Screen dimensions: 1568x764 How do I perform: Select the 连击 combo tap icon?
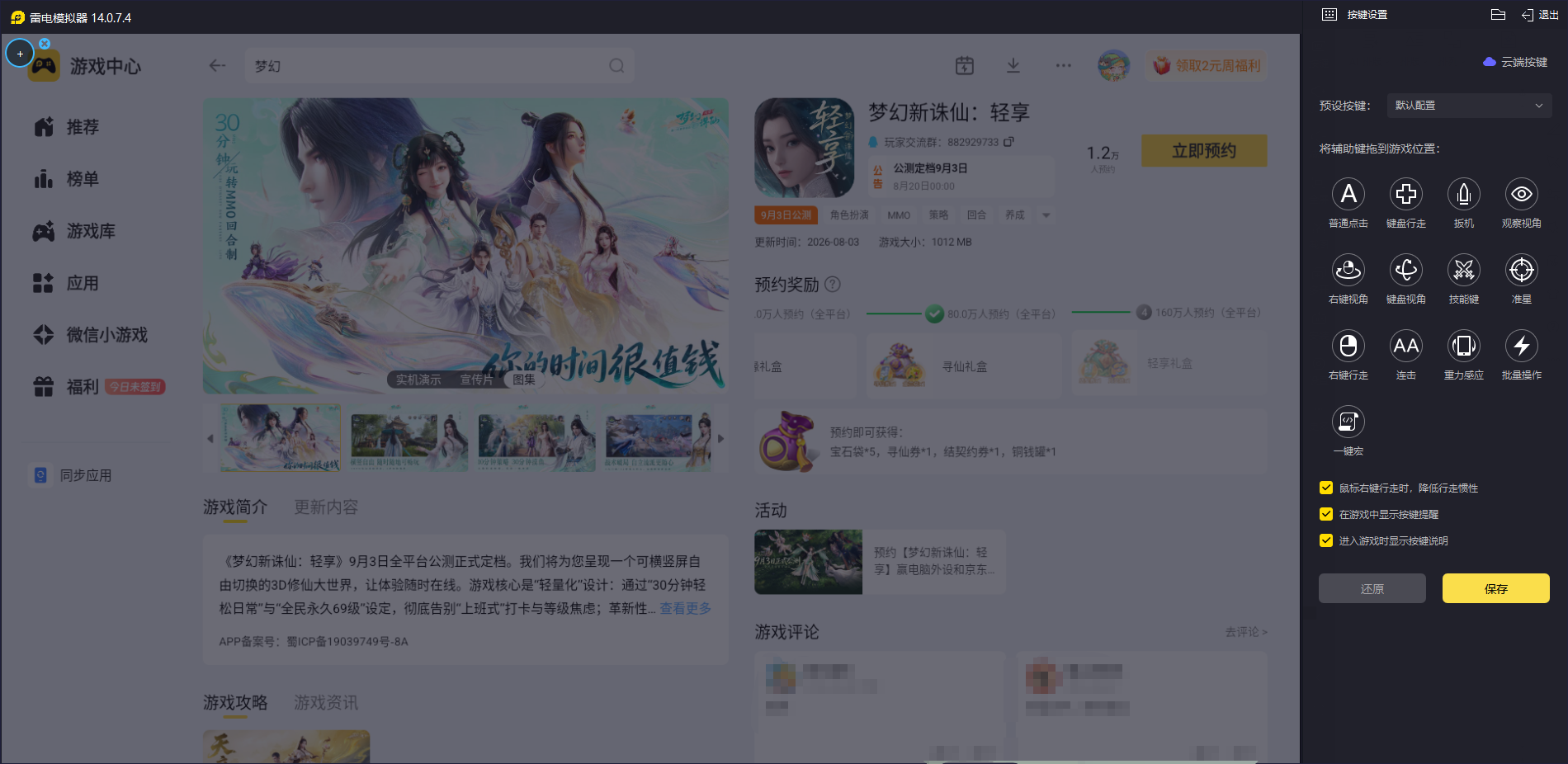pyautogui.click(x=1406, y=346)
